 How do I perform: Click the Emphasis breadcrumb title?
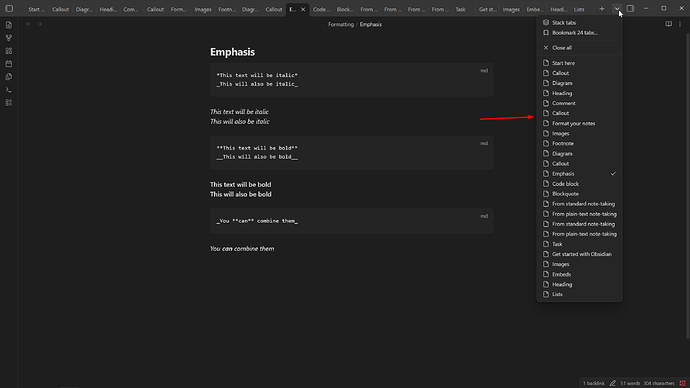371,25
